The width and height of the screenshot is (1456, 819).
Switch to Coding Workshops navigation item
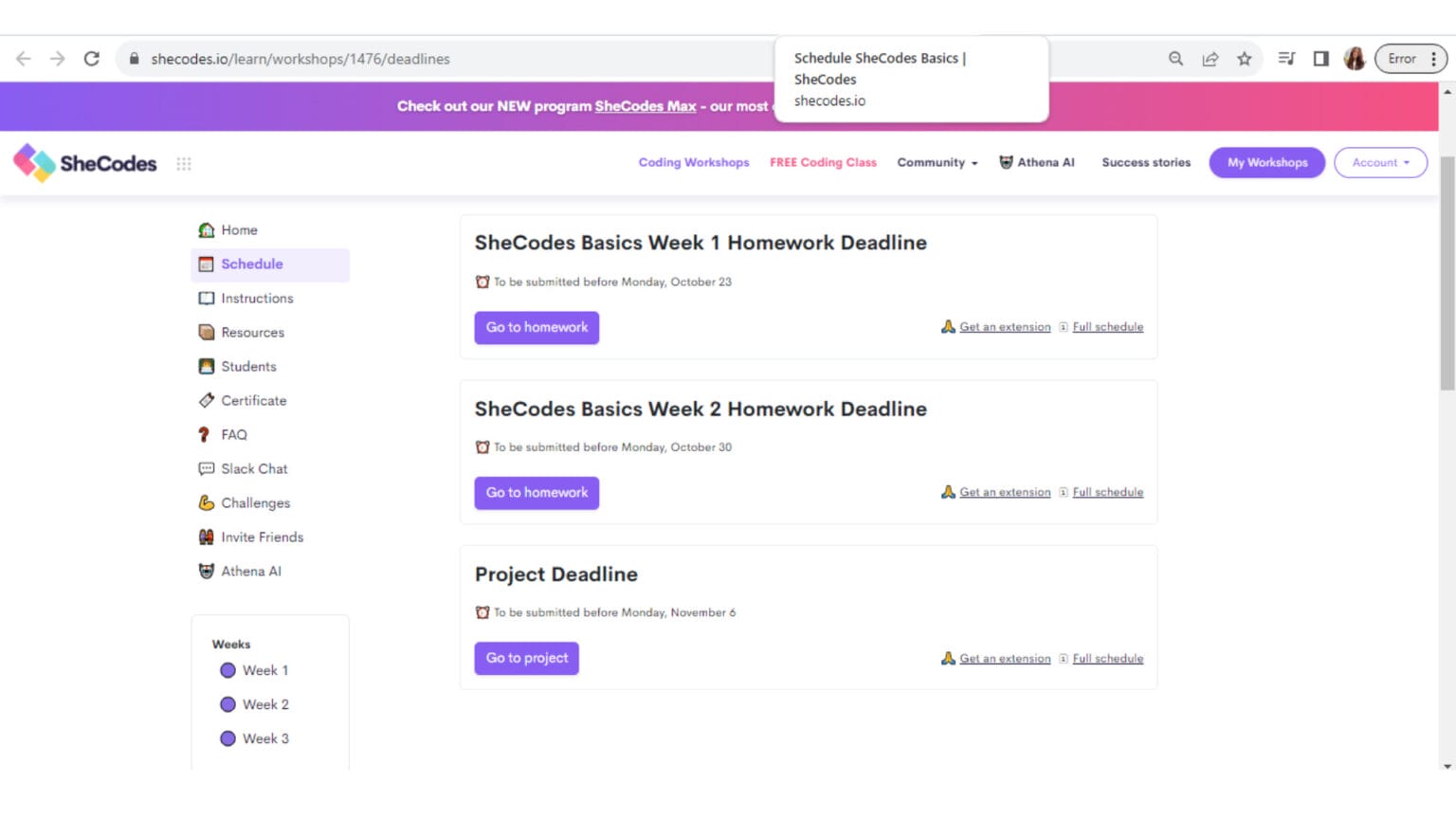pos(693,162)
